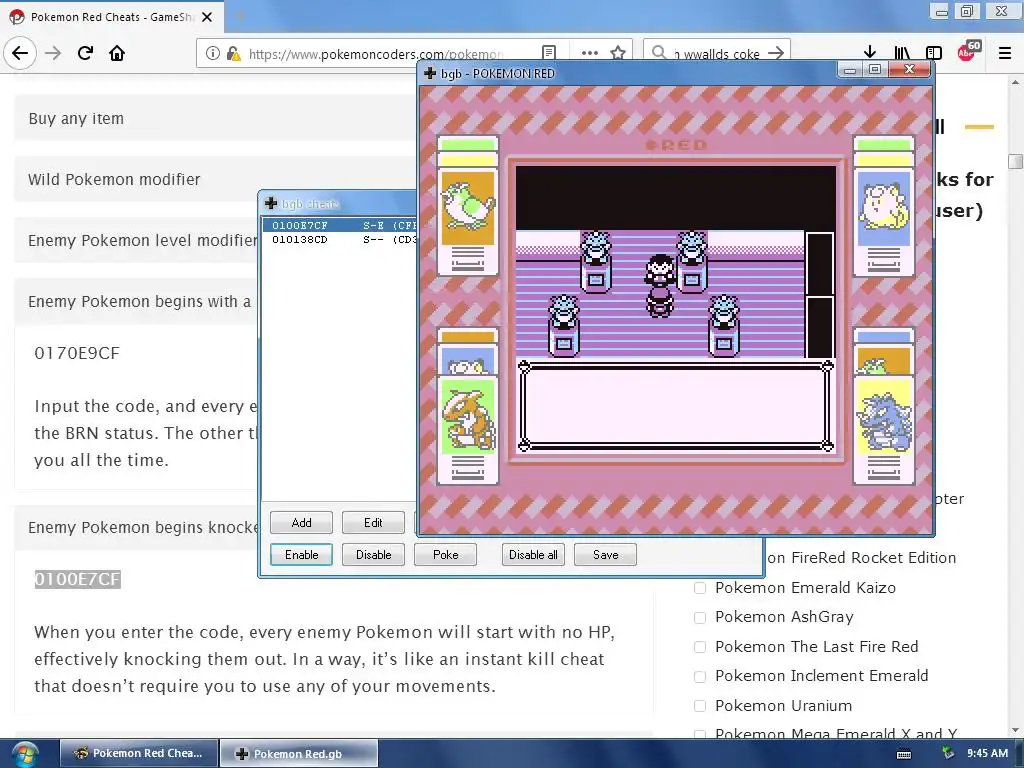Screen dimensions: 1024x768
Task: Click the code 0170E9CF on page
Action: coord(77,353)
